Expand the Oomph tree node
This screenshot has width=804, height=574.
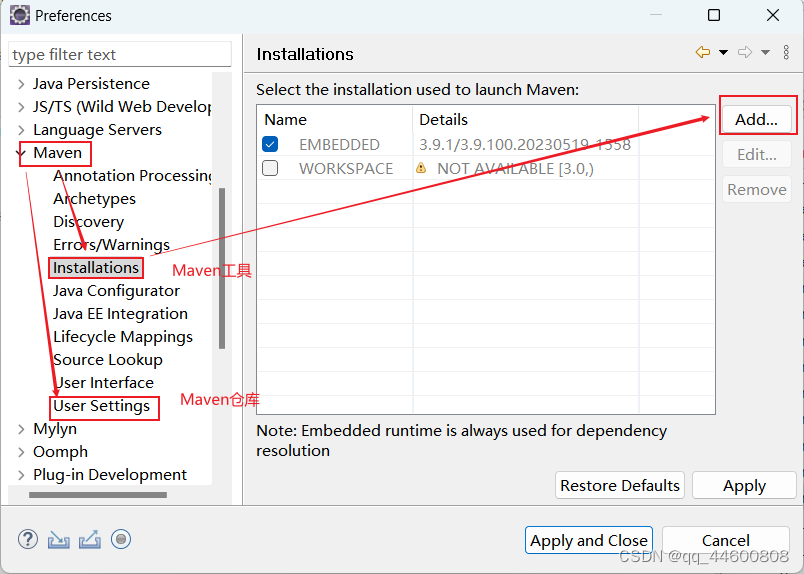21,452
